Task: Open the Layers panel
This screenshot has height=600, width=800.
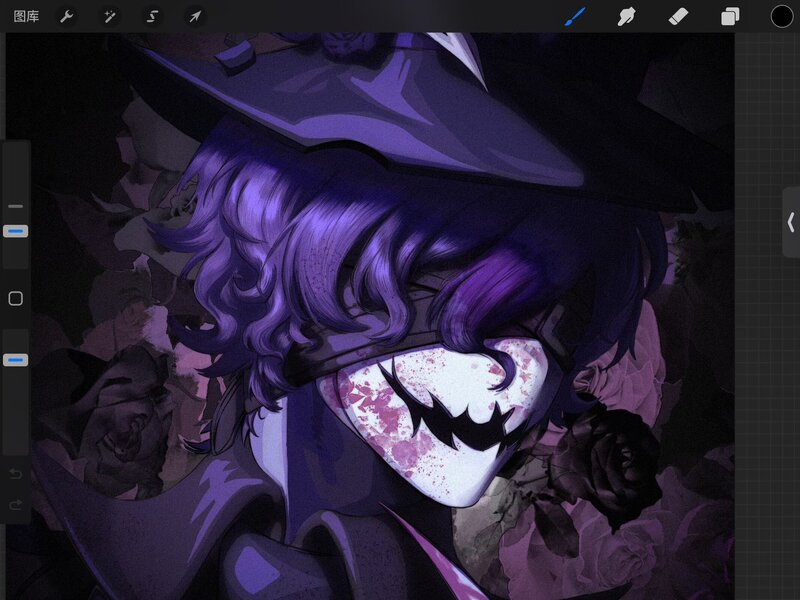Action: click(x=730, y=16)
